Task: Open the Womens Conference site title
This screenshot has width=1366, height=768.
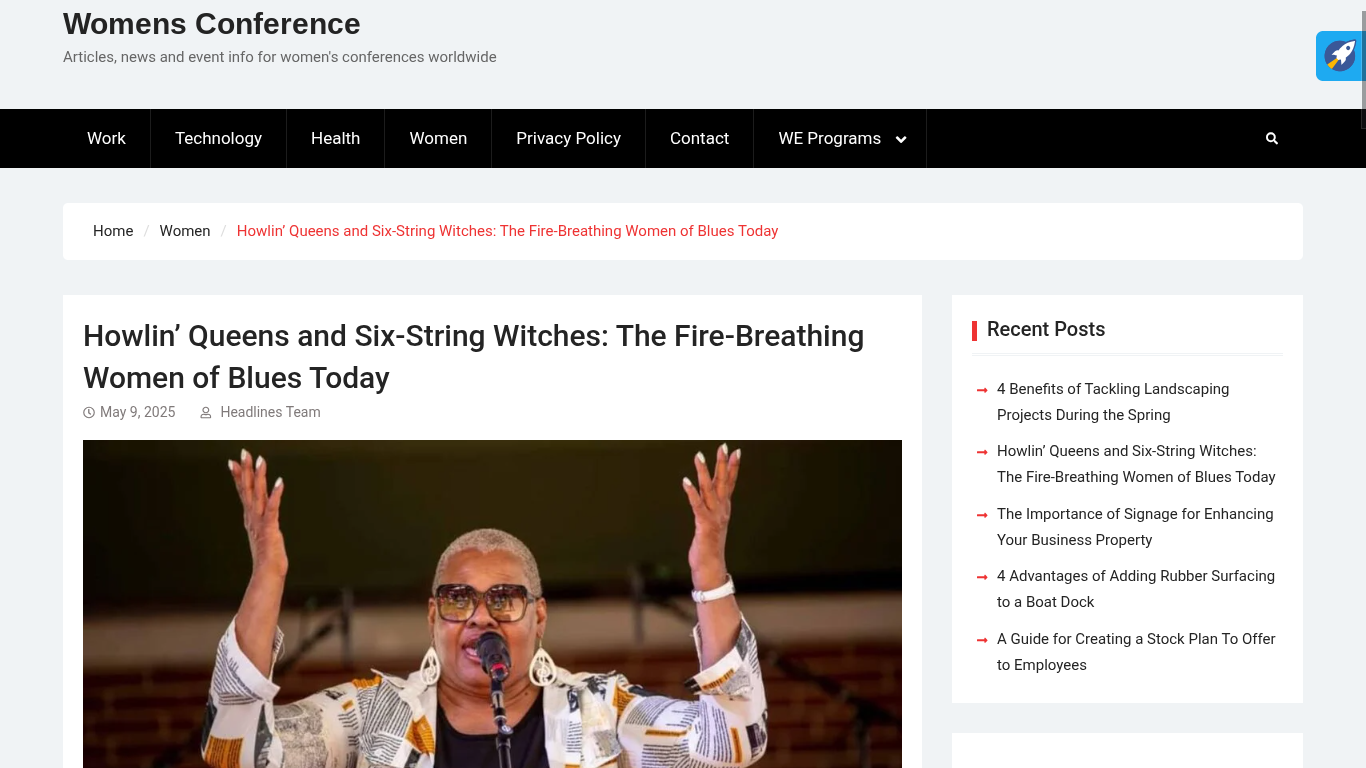Action: click(212, 23)
